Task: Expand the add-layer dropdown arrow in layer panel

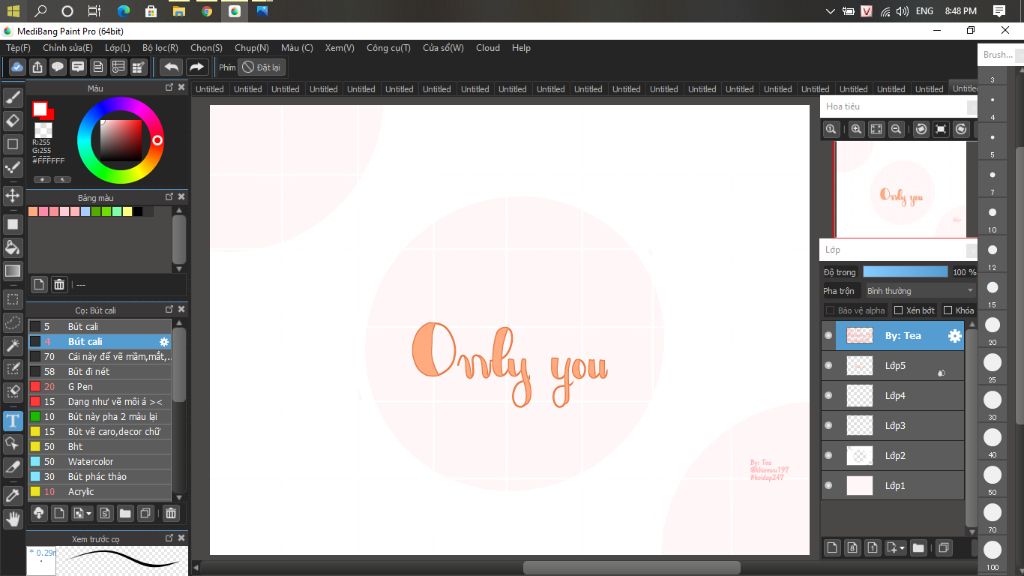Action: pos(902,548)
